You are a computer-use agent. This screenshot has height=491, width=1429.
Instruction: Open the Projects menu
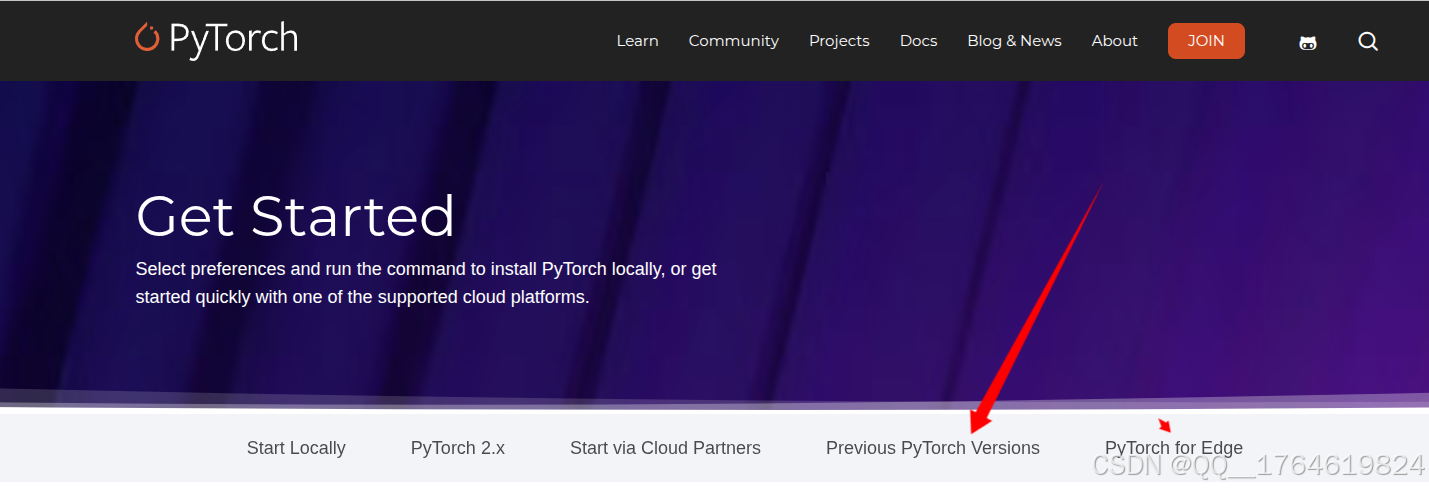pyautogui.click(x=839, y=41)
